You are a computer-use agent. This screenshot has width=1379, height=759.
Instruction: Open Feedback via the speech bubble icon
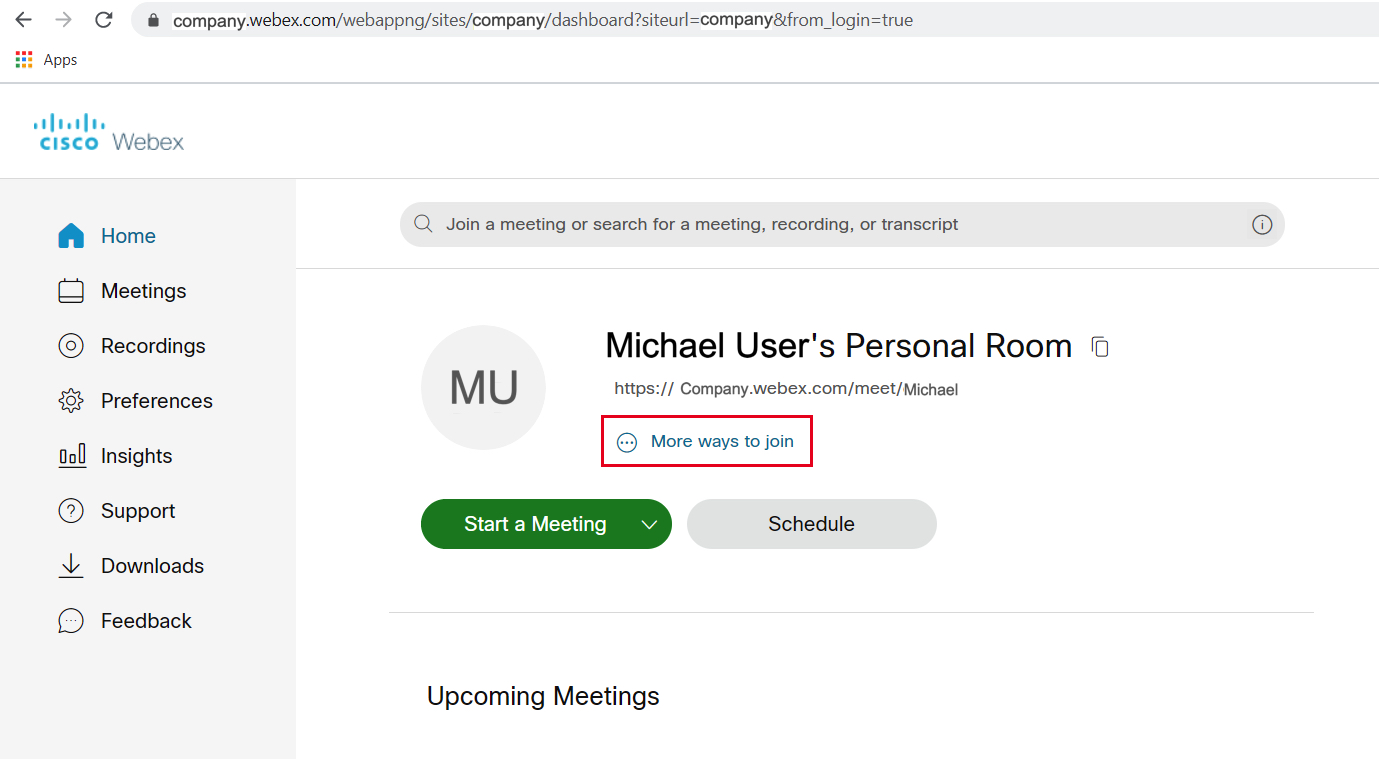click(x=71, y=620)
